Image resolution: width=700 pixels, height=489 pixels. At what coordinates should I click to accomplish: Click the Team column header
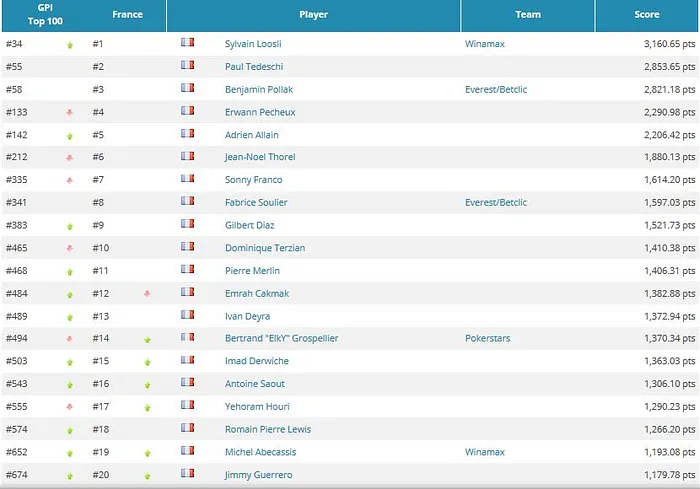[x=527, y=15]
